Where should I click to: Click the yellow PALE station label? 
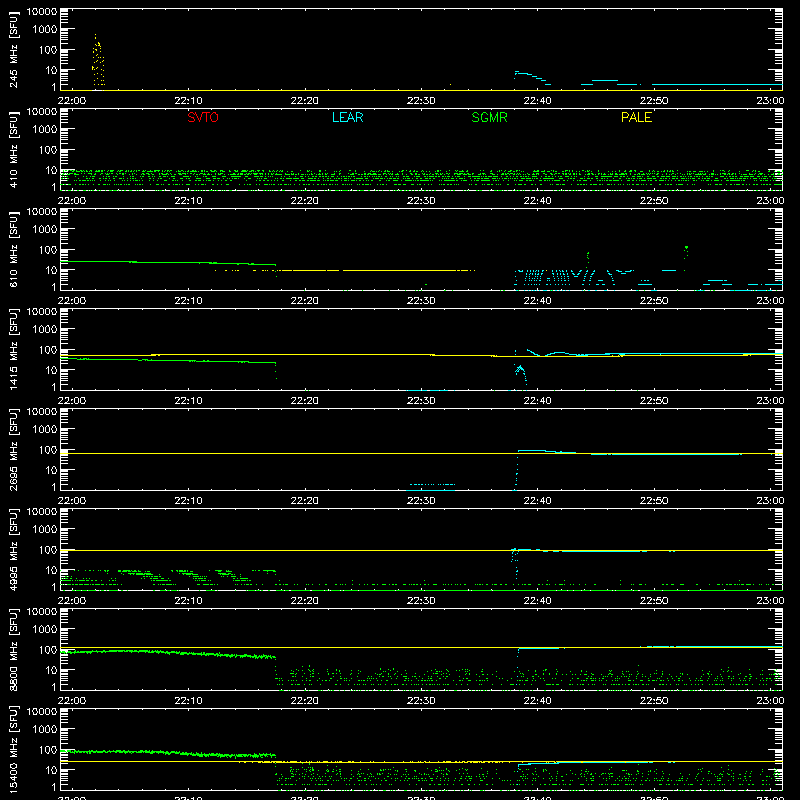coord(636,117)
